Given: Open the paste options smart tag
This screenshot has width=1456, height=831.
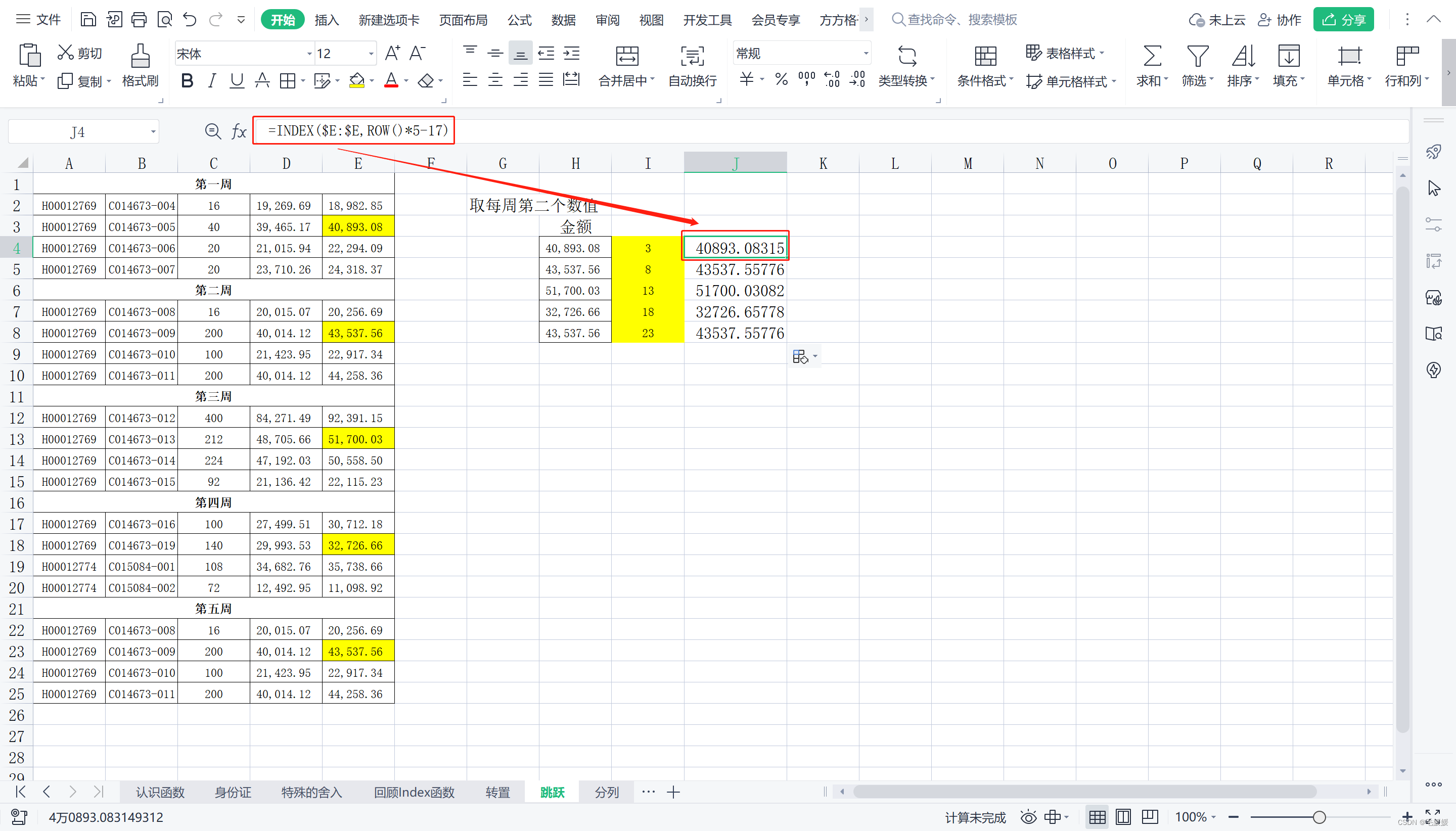Looking at the screenshot, I should coord(805,357).
